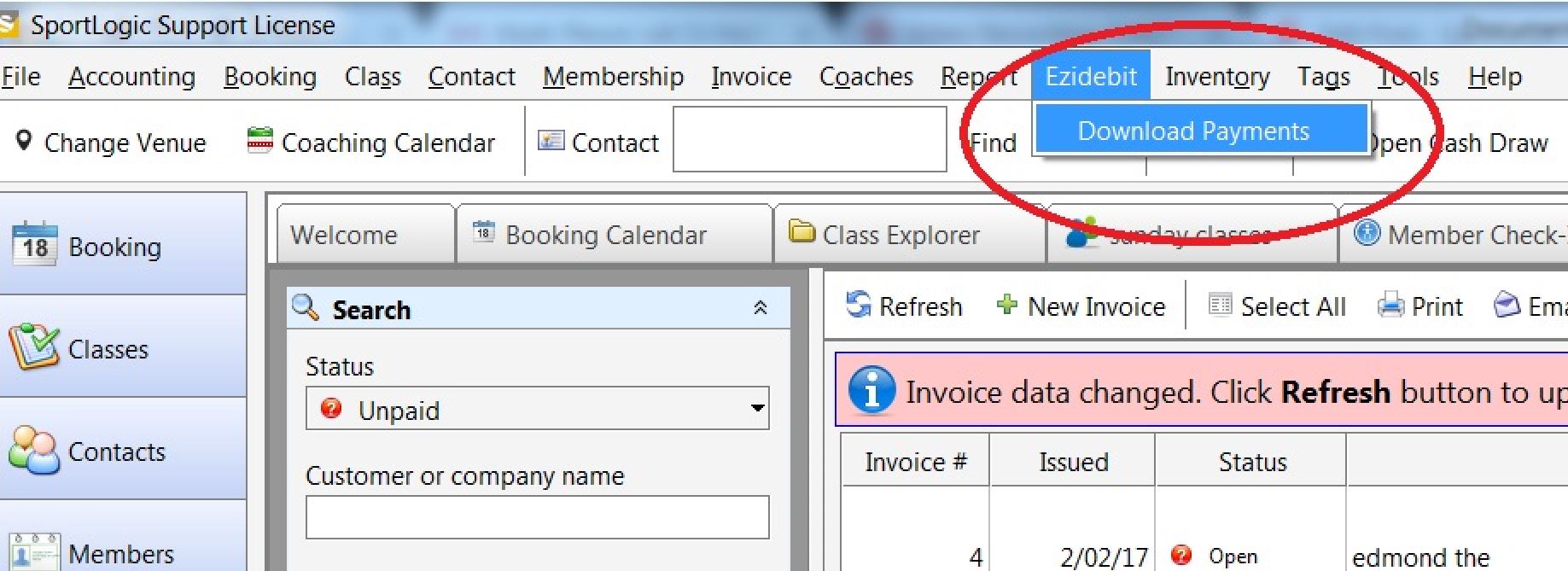The image size is (1568, 571).
Task: Open the Coaching Calendar toolbar button
Action: tap(371, 143)
